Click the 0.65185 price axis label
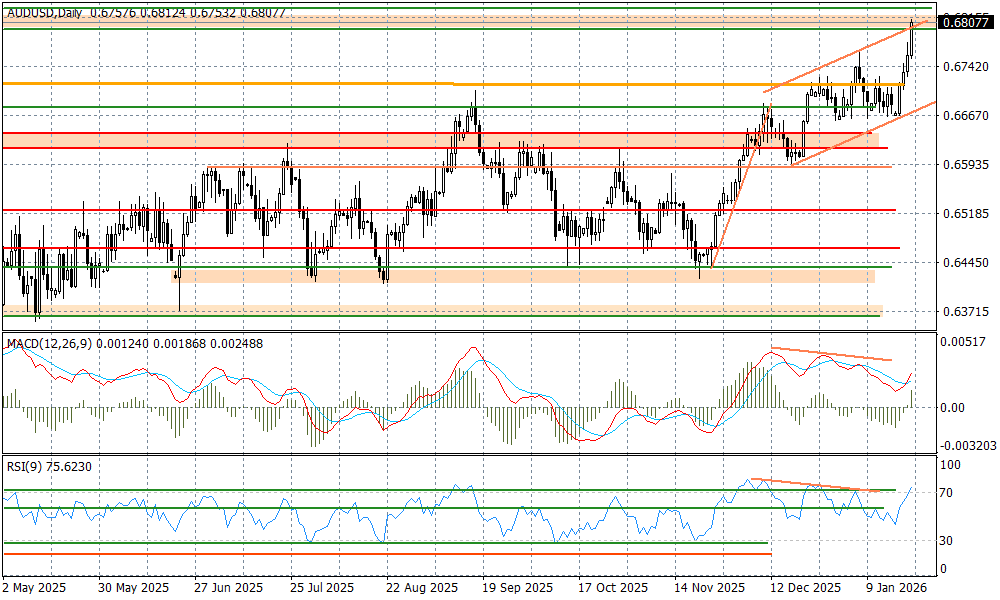Image resolution: width=1000 pixels, height=600 pixels. 966,214
